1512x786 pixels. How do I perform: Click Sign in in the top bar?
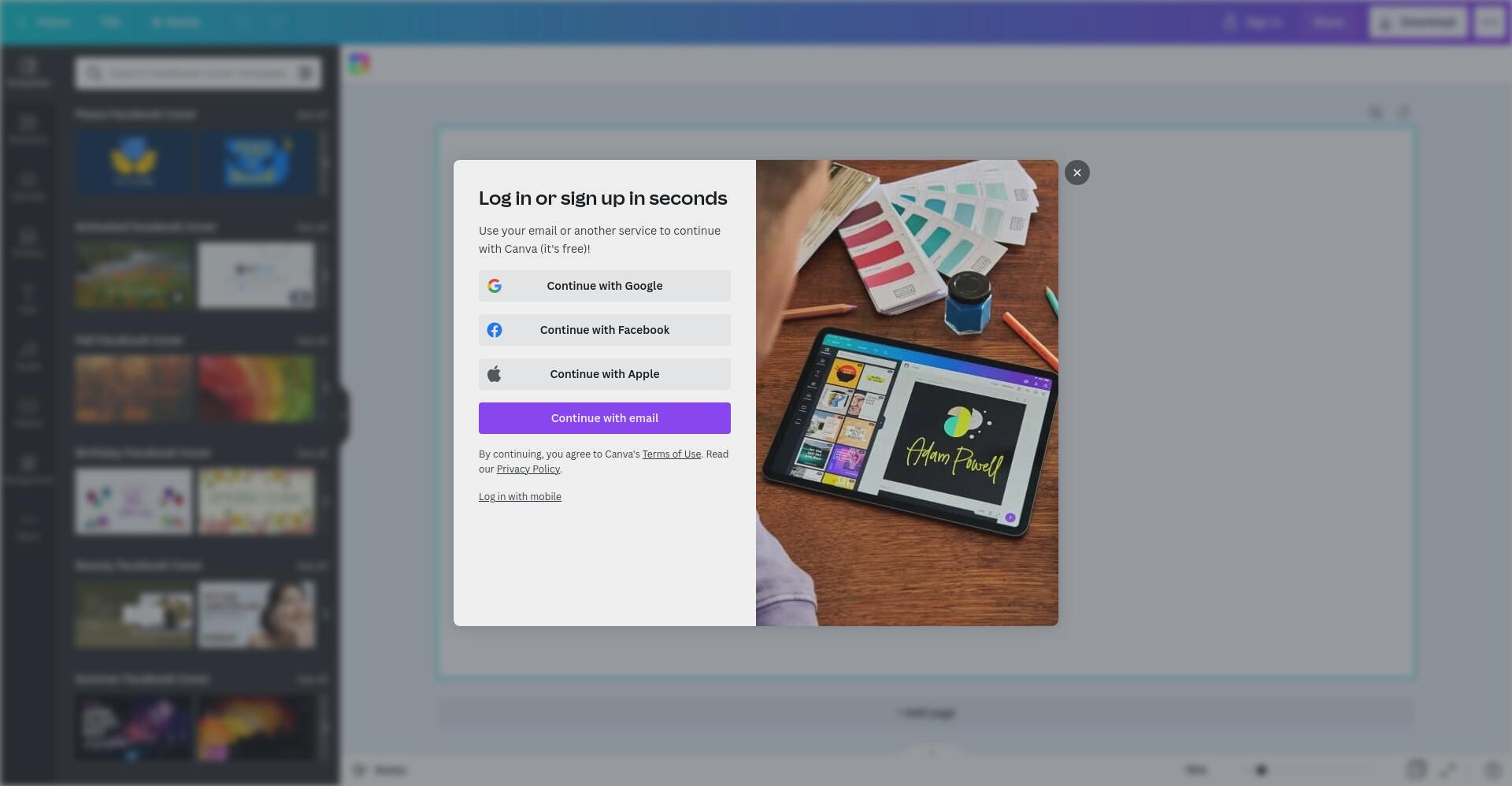[x=1253, y=22]
